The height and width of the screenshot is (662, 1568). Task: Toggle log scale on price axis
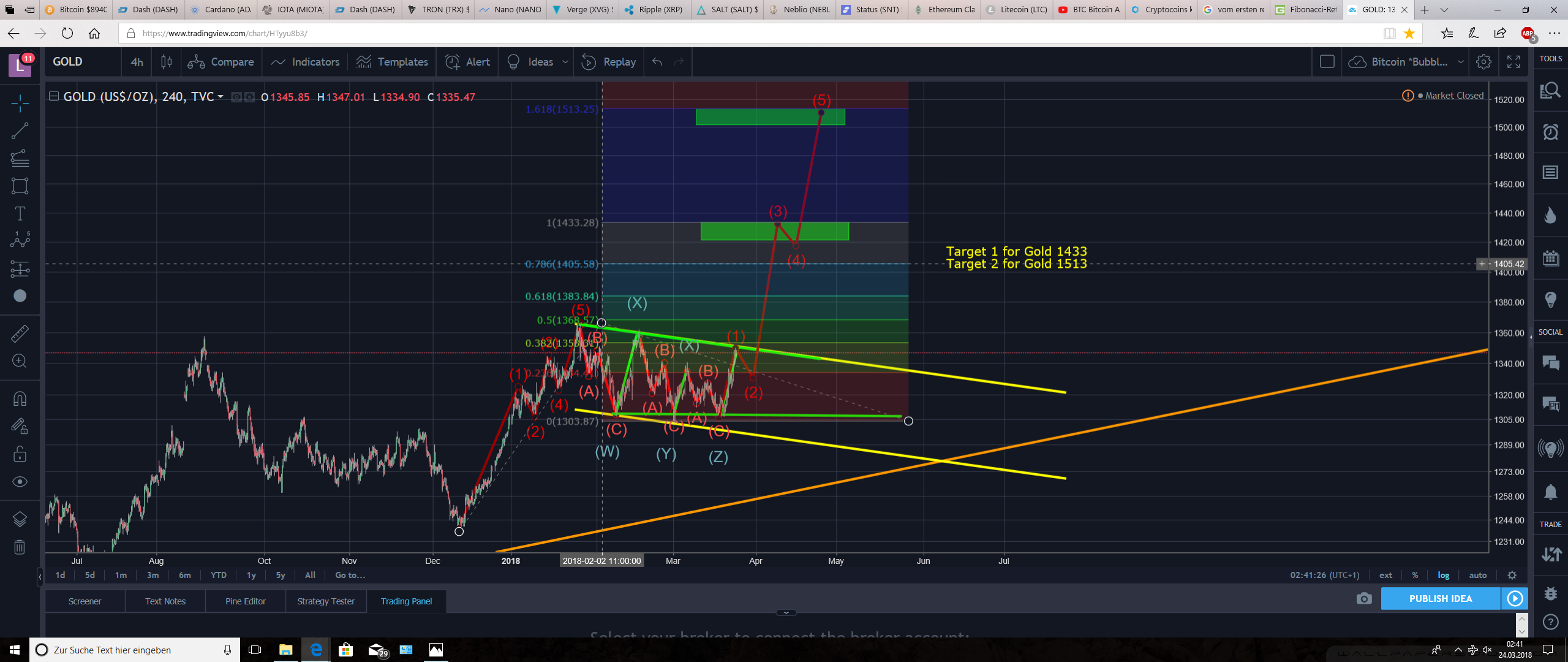coord(1443,575)
